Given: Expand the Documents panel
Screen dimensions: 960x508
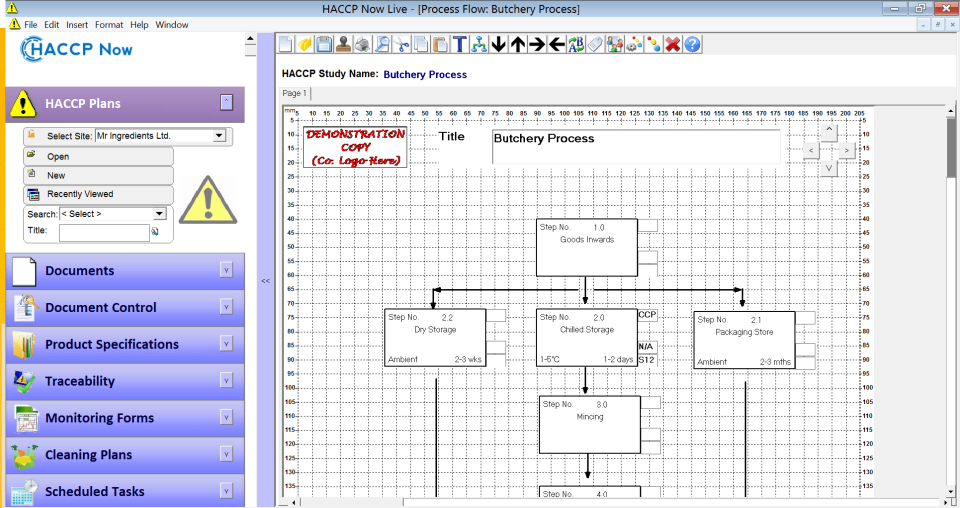Looking at the screenshot, I should point(227,270).
